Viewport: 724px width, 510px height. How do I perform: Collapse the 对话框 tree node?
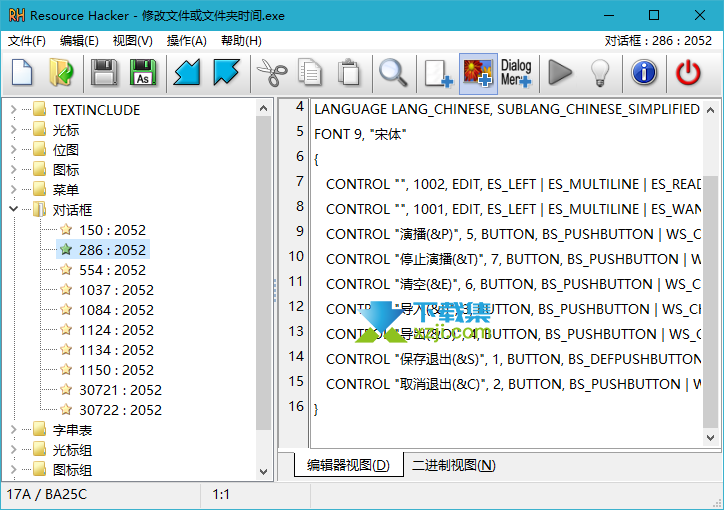(13, 209)
